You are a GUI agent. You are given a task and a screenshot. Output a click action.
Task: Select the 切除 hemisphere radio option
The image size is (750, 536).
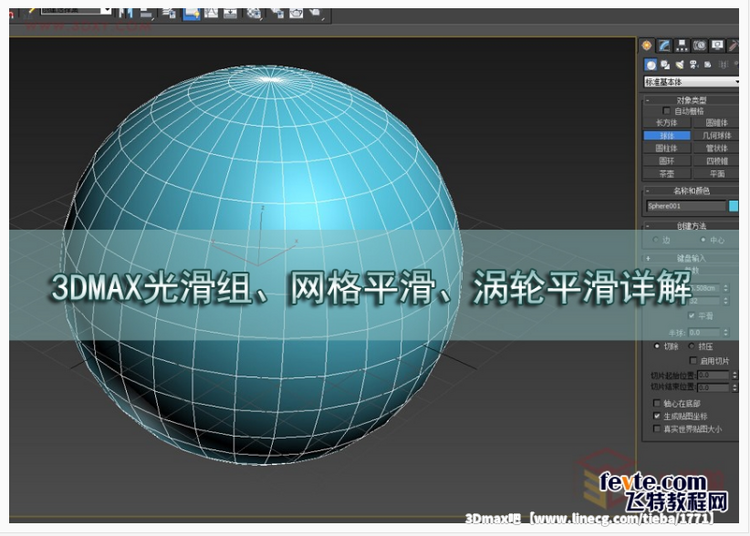coord(657,346)
